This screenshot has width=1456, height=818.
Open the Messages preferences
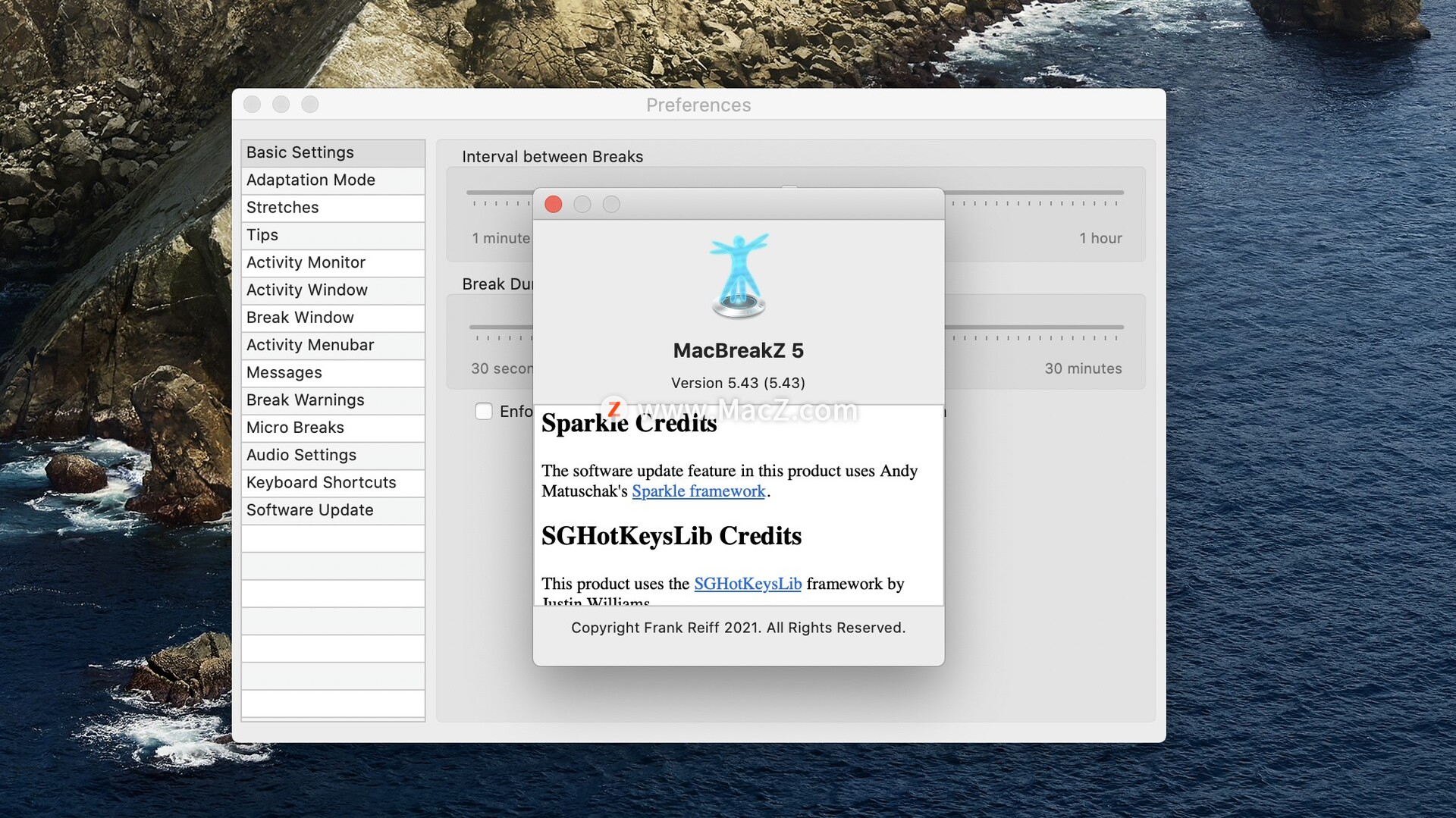click(333, 373)
